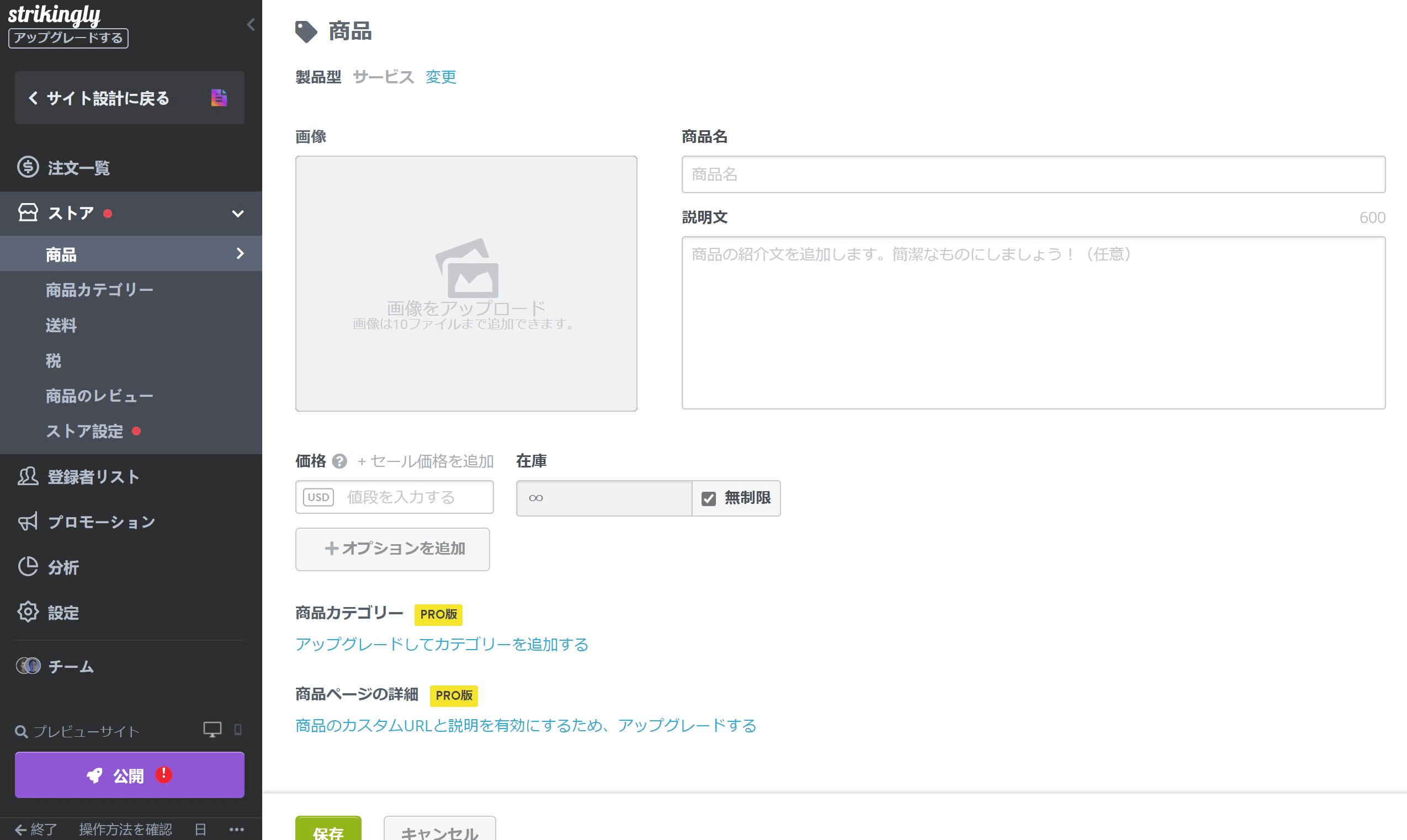Open 分析 via its analytics icon
Screen dimensions: 1407x840
28,567
